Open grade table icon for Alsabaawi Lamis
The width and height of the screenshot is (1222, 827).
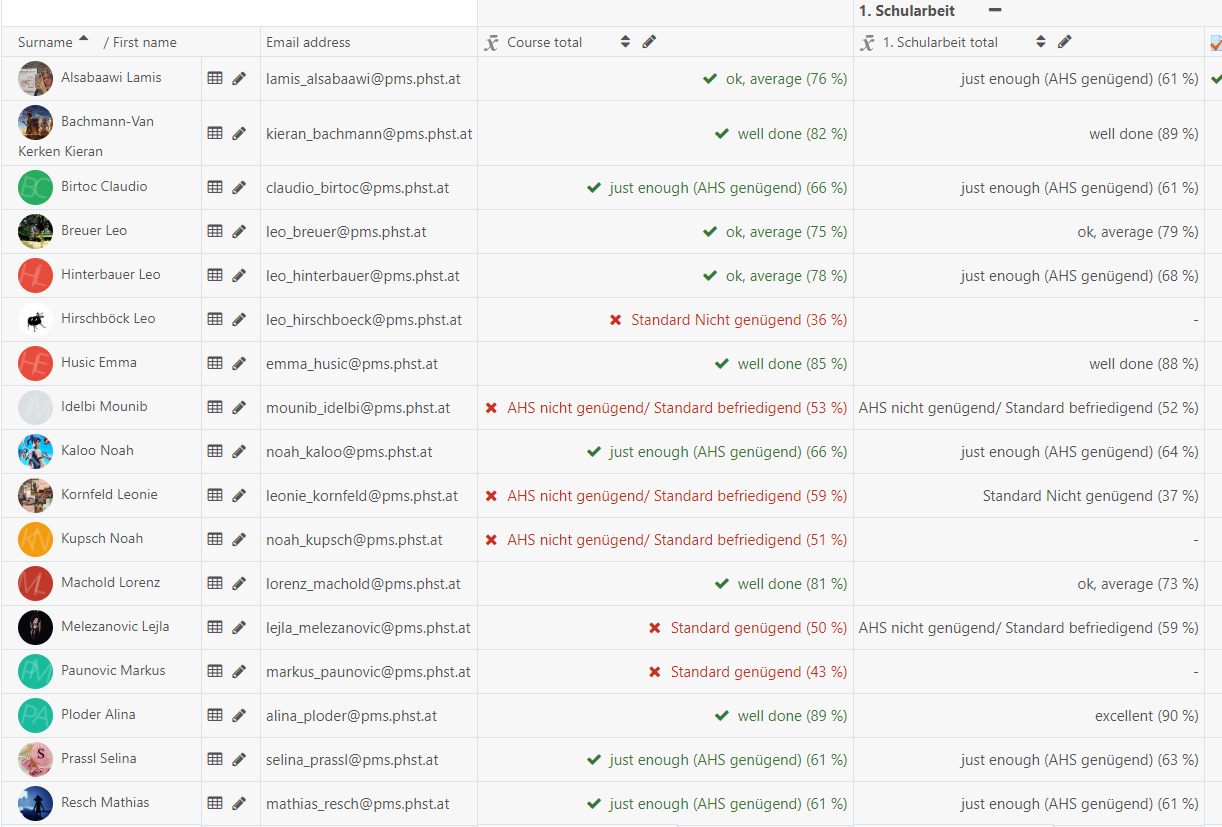click(x=215, y=78)
